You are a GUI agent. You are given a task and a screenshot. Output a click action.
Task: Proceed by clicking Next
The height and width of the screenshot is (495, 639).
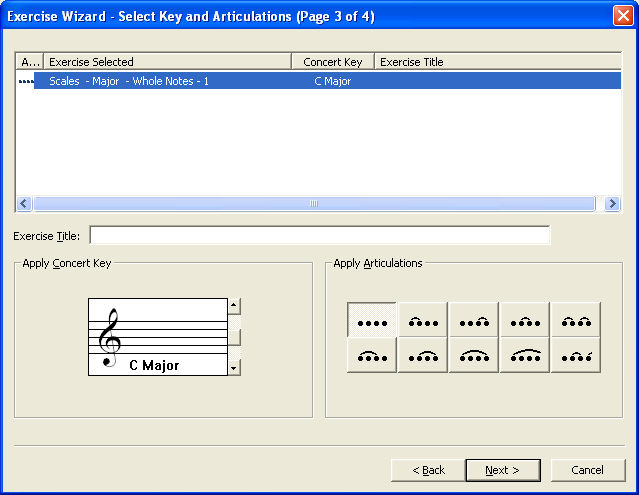pos(503,470)
